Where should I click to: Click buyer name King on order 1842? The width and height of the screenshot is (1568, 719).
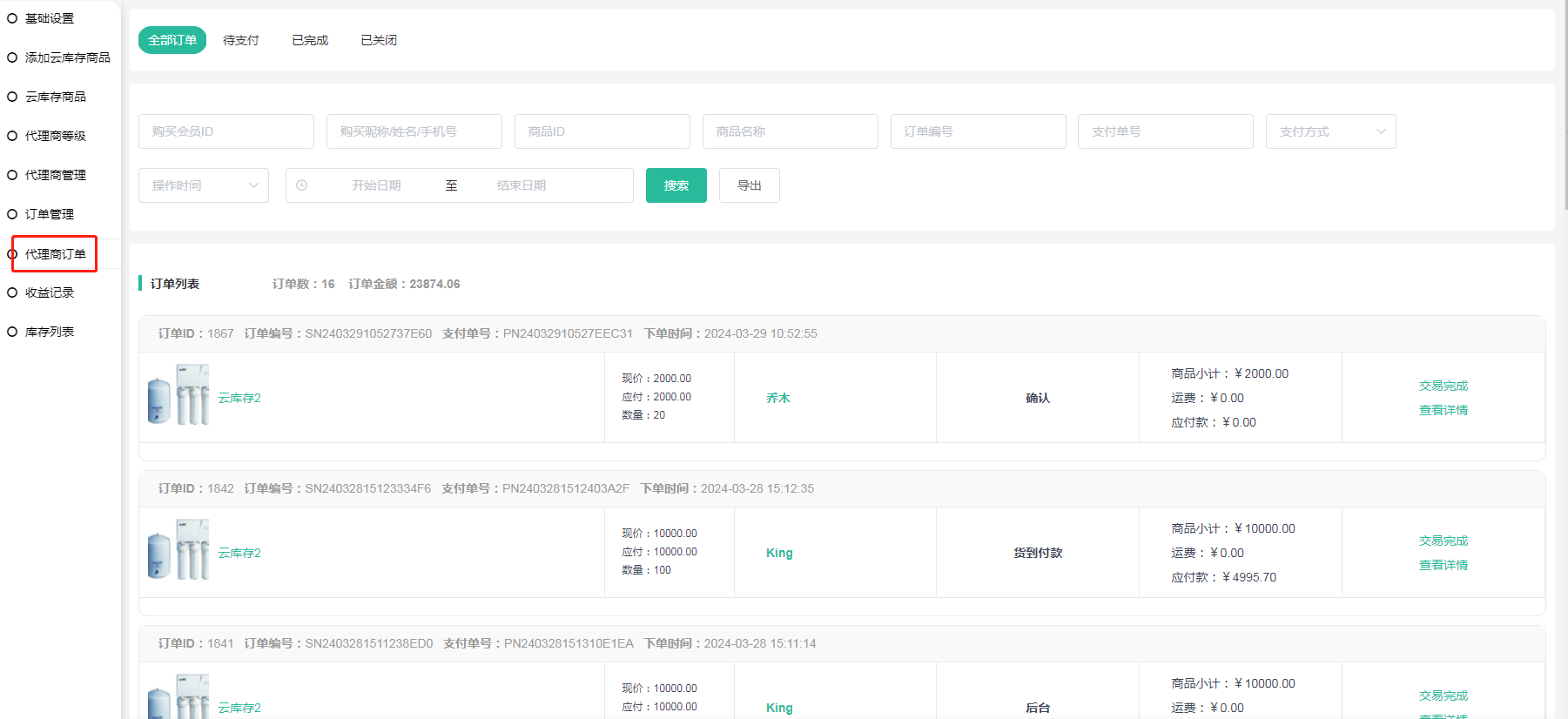point(779,553)
